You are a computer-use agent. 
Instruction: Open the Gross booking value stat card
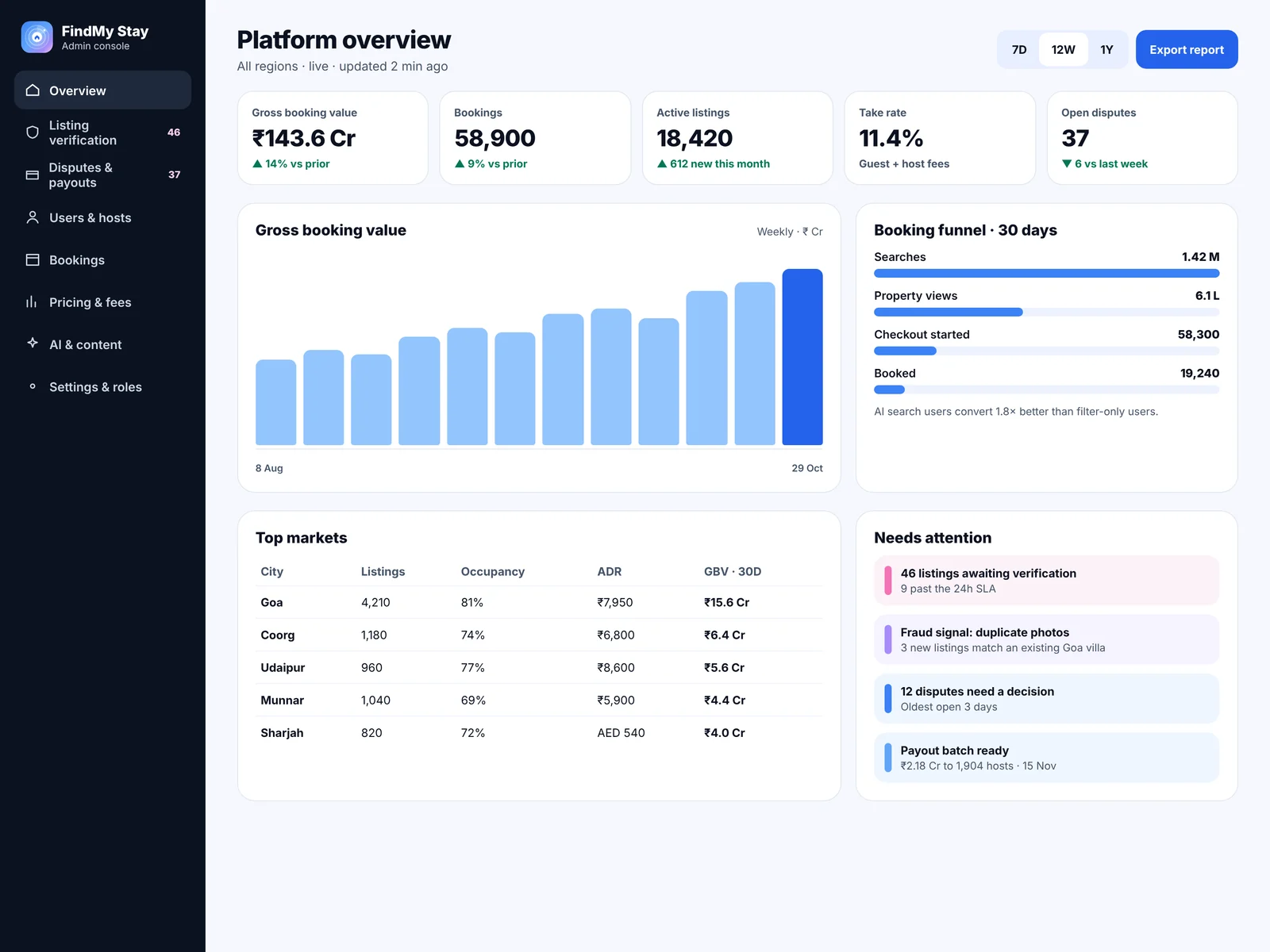click(x=333, y=138)
